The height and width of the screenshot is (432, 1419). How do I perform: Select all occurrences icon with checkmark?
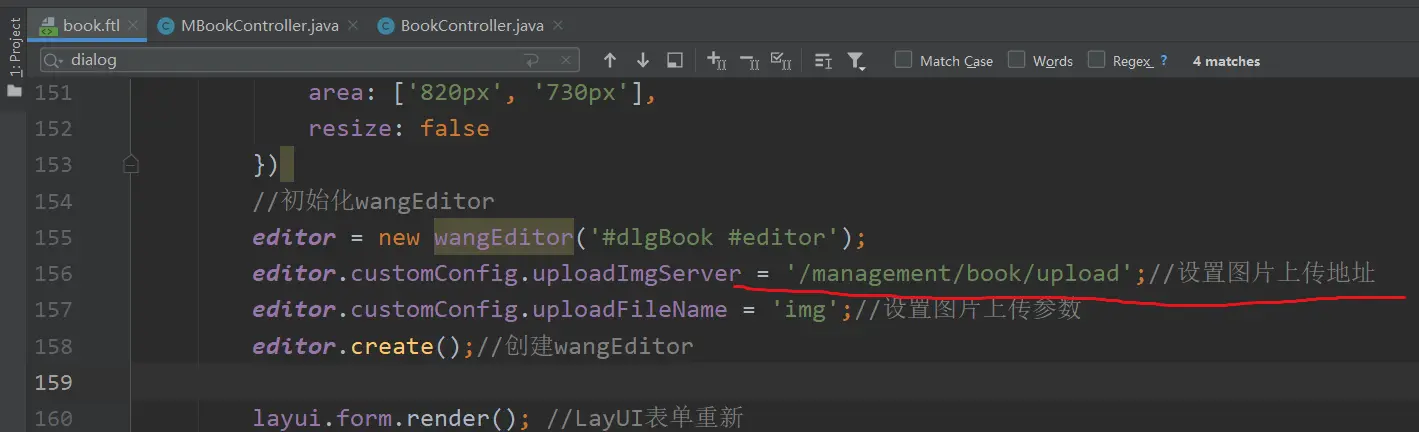coord(782,61)
